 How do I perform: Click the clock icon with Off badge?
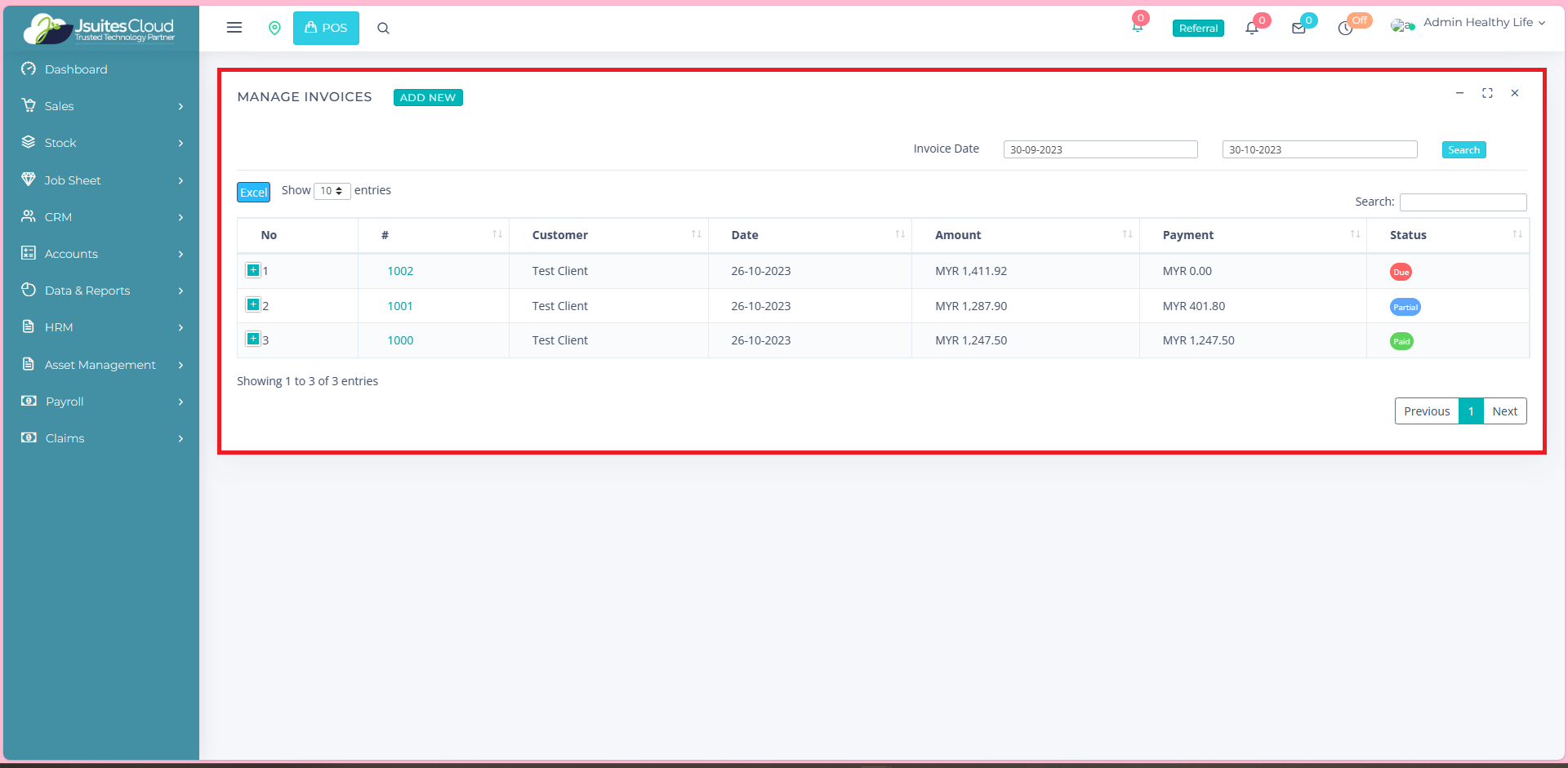1345,29
